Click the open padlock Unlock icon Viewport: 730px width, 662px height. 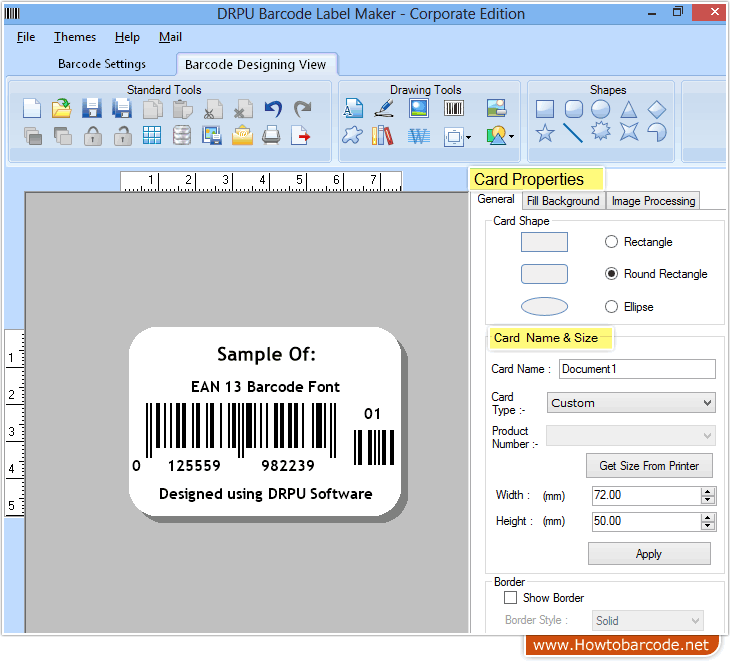pyautogui.click(x=122, y=136)
